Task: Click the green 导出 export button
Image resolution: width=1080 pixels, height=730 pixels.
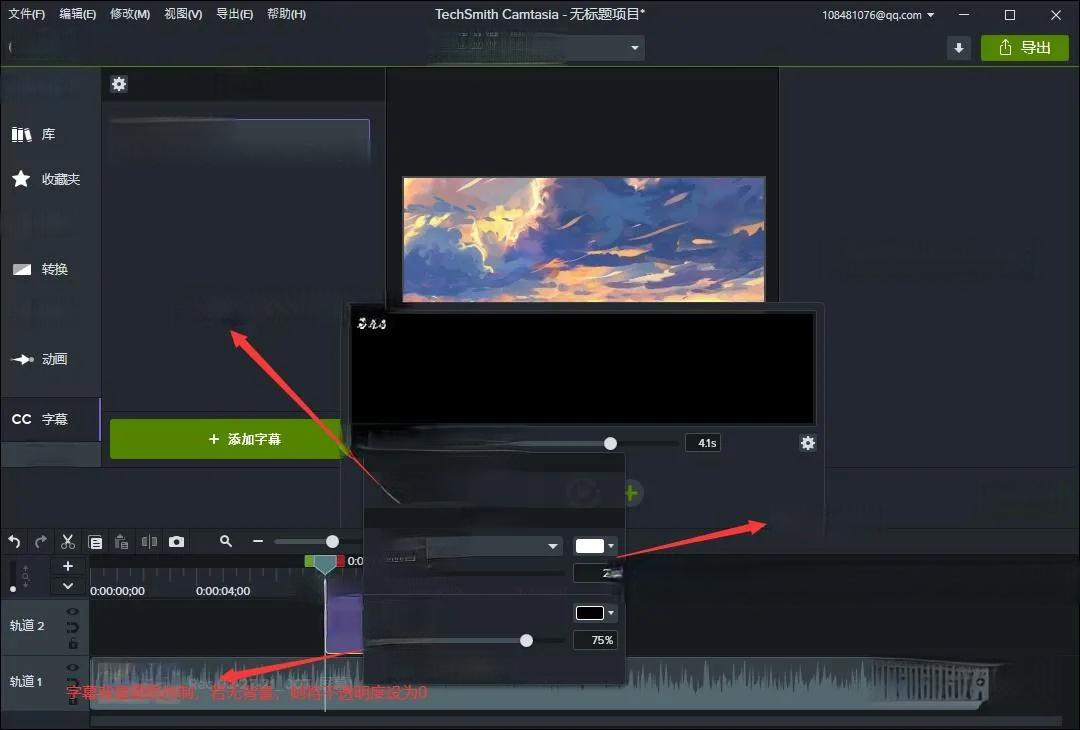Action: [x=1025, y=48]
